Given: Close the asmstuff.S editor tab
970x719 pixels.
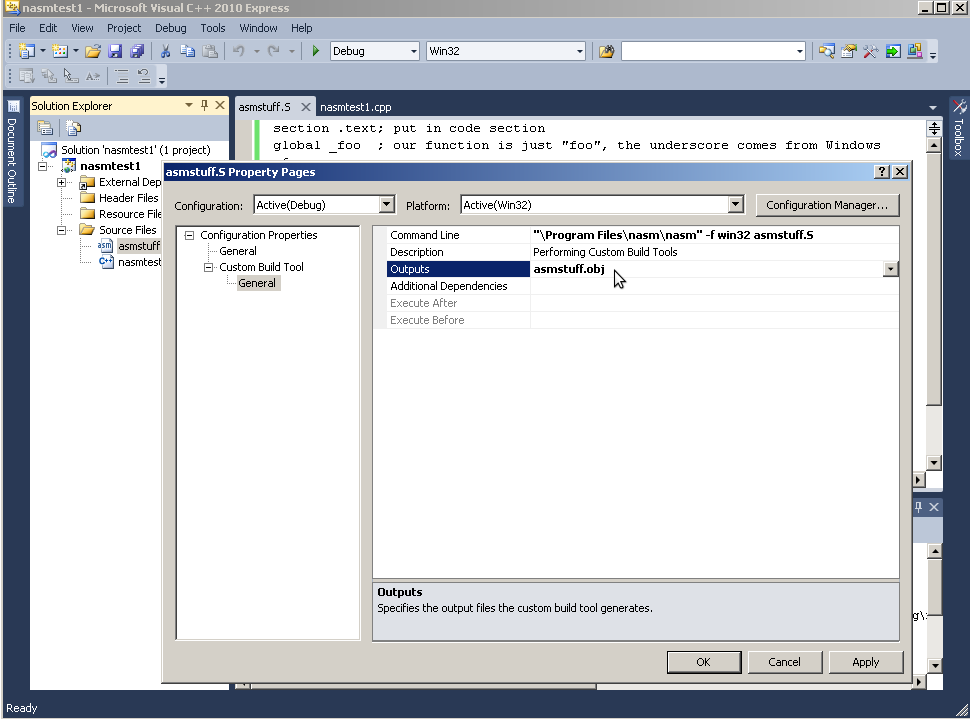Looking at the screenshot, I should (x=306, y=107).
